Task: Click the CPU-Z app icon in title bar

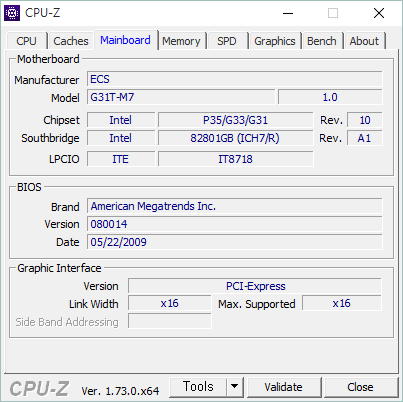Action: coord(12,13)
